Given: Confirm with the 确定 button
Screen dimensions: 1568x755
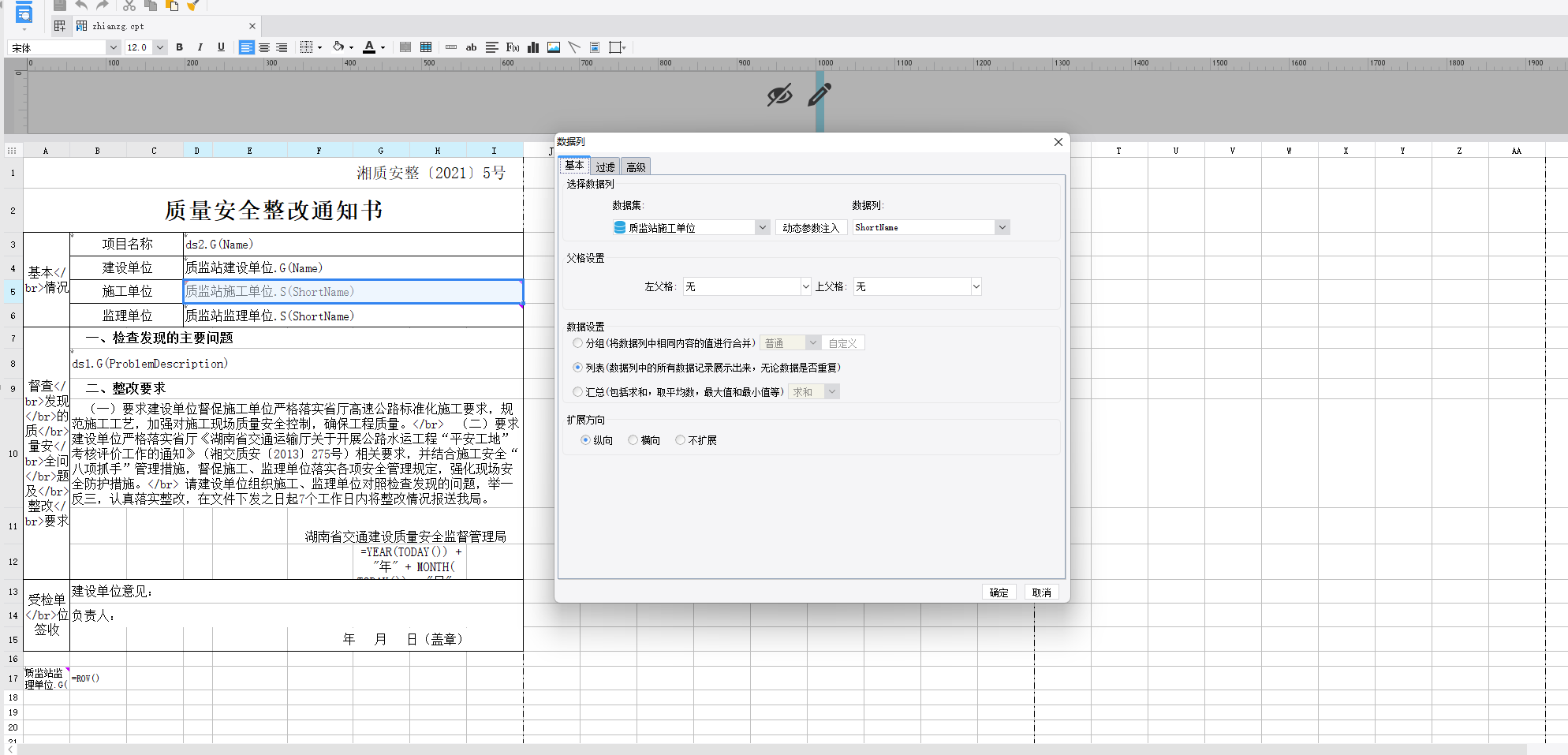Looking at the screenshot, I should 999,592.
